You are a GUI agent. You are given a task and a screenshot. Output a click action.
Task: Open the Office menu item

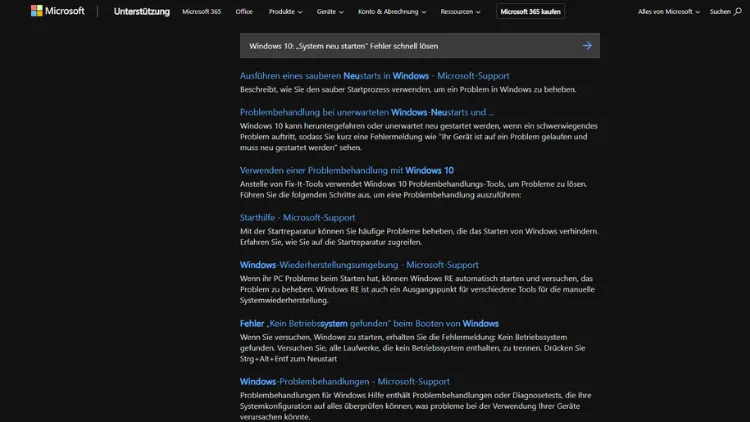(x=244, y=11)
